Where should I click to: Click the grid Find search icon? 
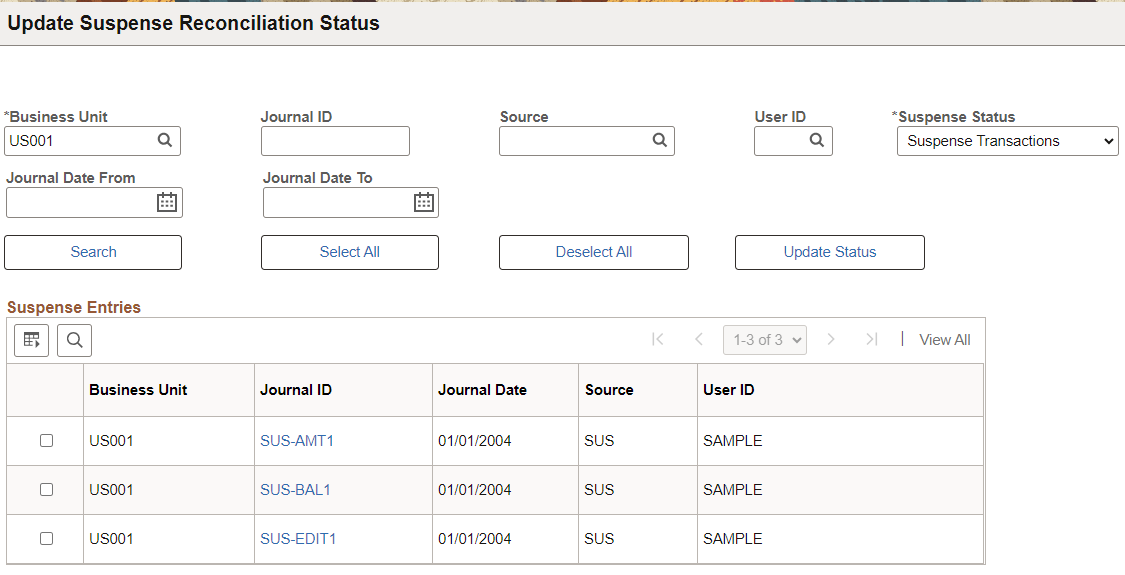coord(75,340)
